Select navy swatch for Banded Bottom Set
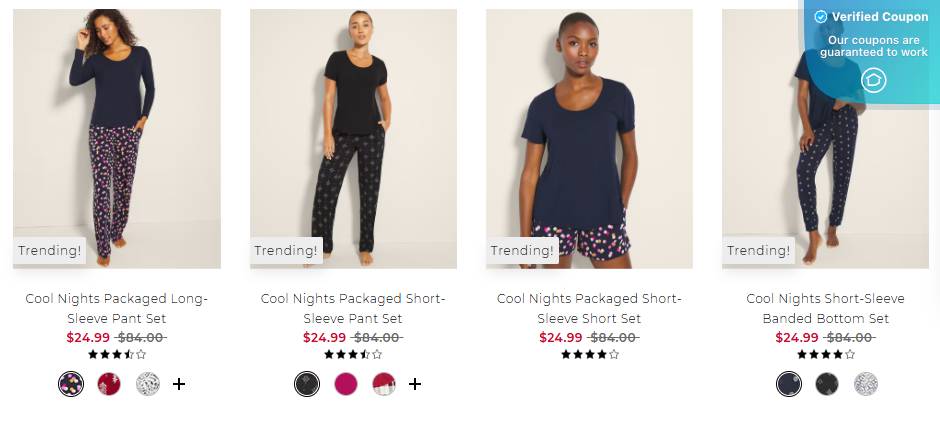The width and height of the screenshot is (940, 426). point(789,384)
